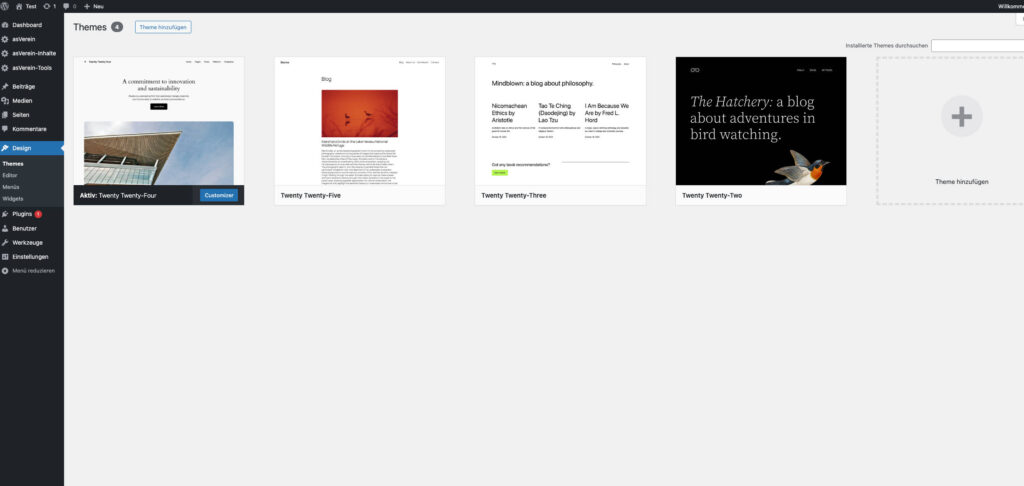Viewport: 1024px width, 486px height.
Task: Click the Twenty Twenty-Five theme name
Action: [x=311, y=195]
